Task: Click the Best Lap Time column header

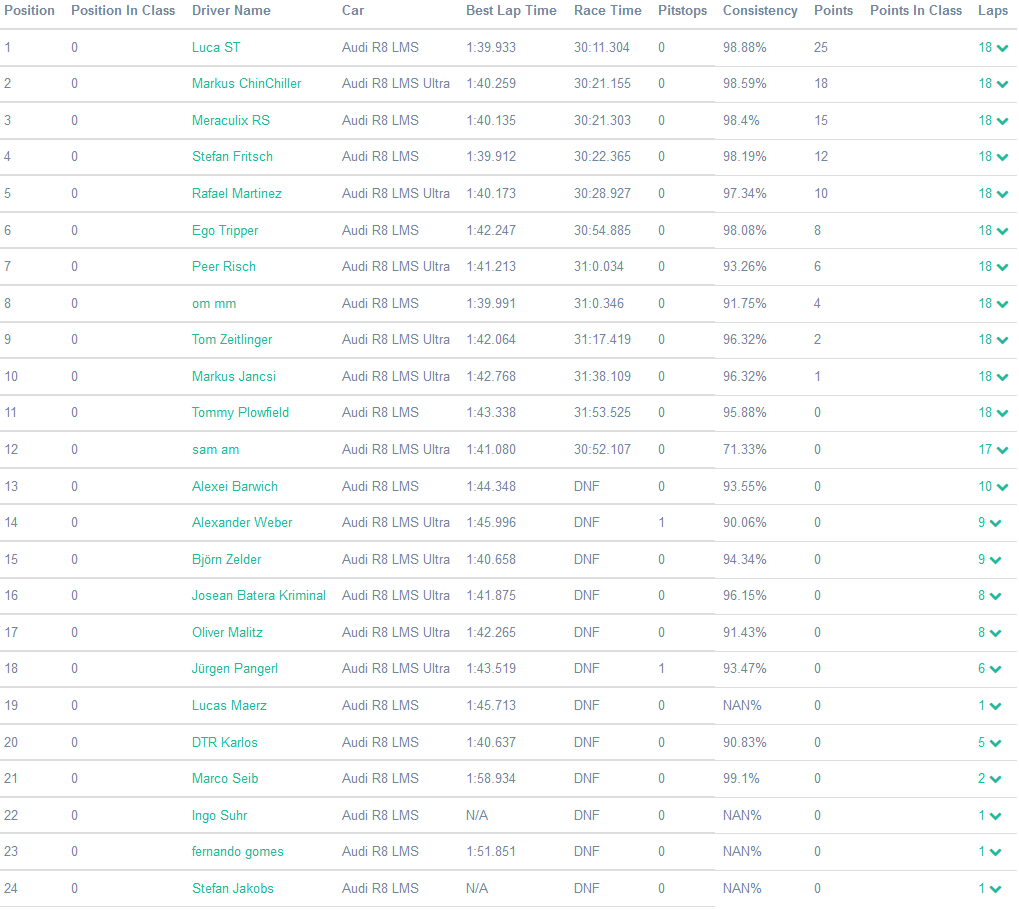Action: tap(511, 11)
